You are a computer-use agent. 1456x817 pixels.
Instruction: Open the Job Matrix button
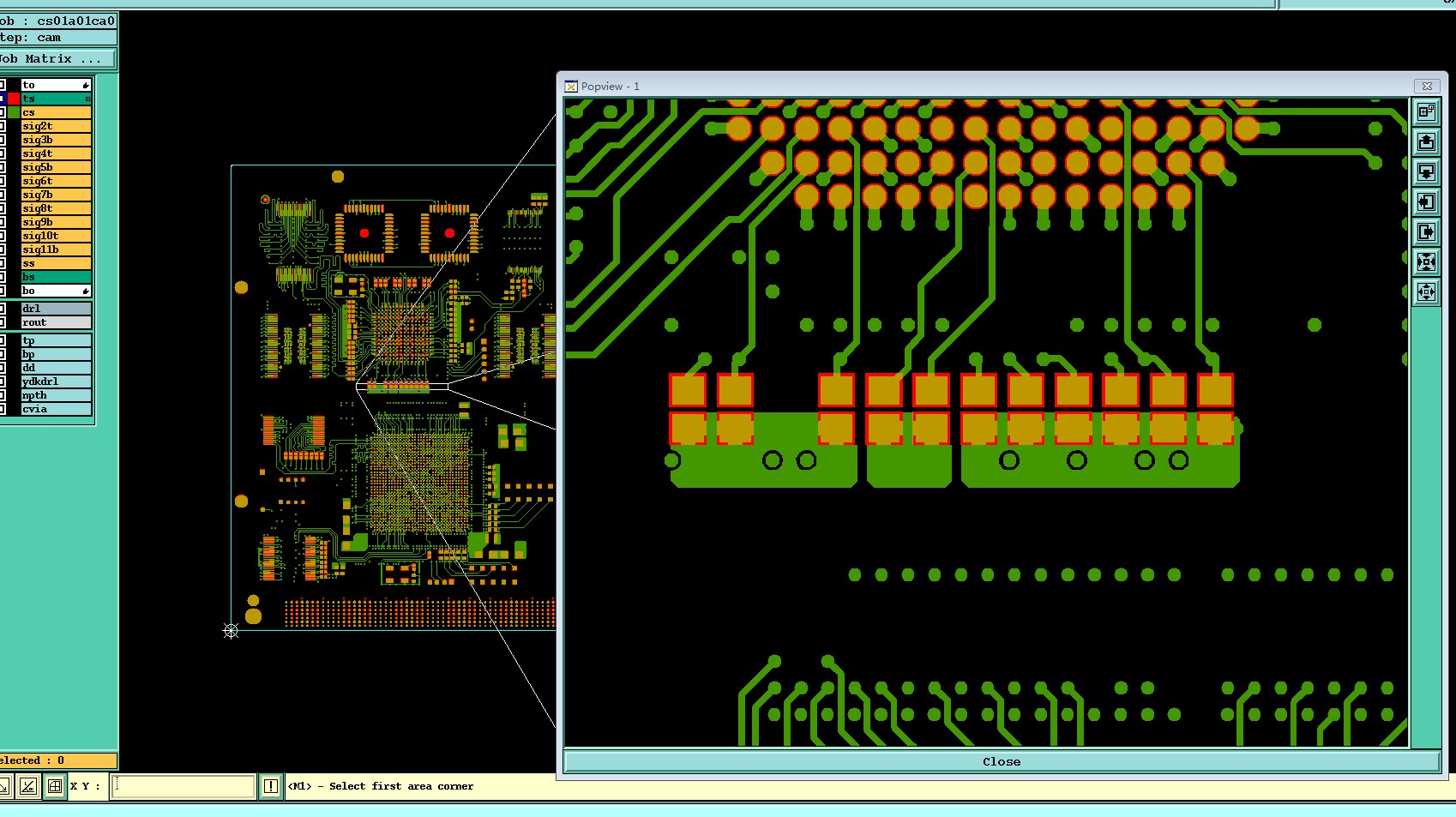pos(57,58)
